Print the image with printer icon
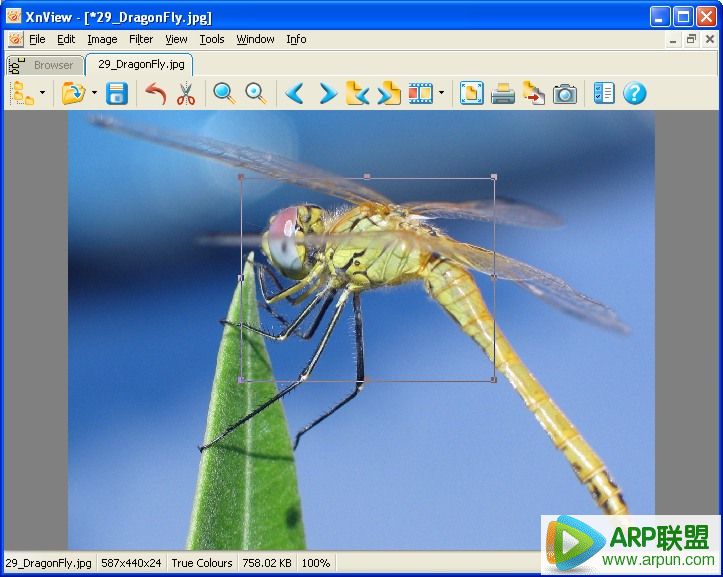This screenshot has height=577, width=723. [x=503, y=93]
